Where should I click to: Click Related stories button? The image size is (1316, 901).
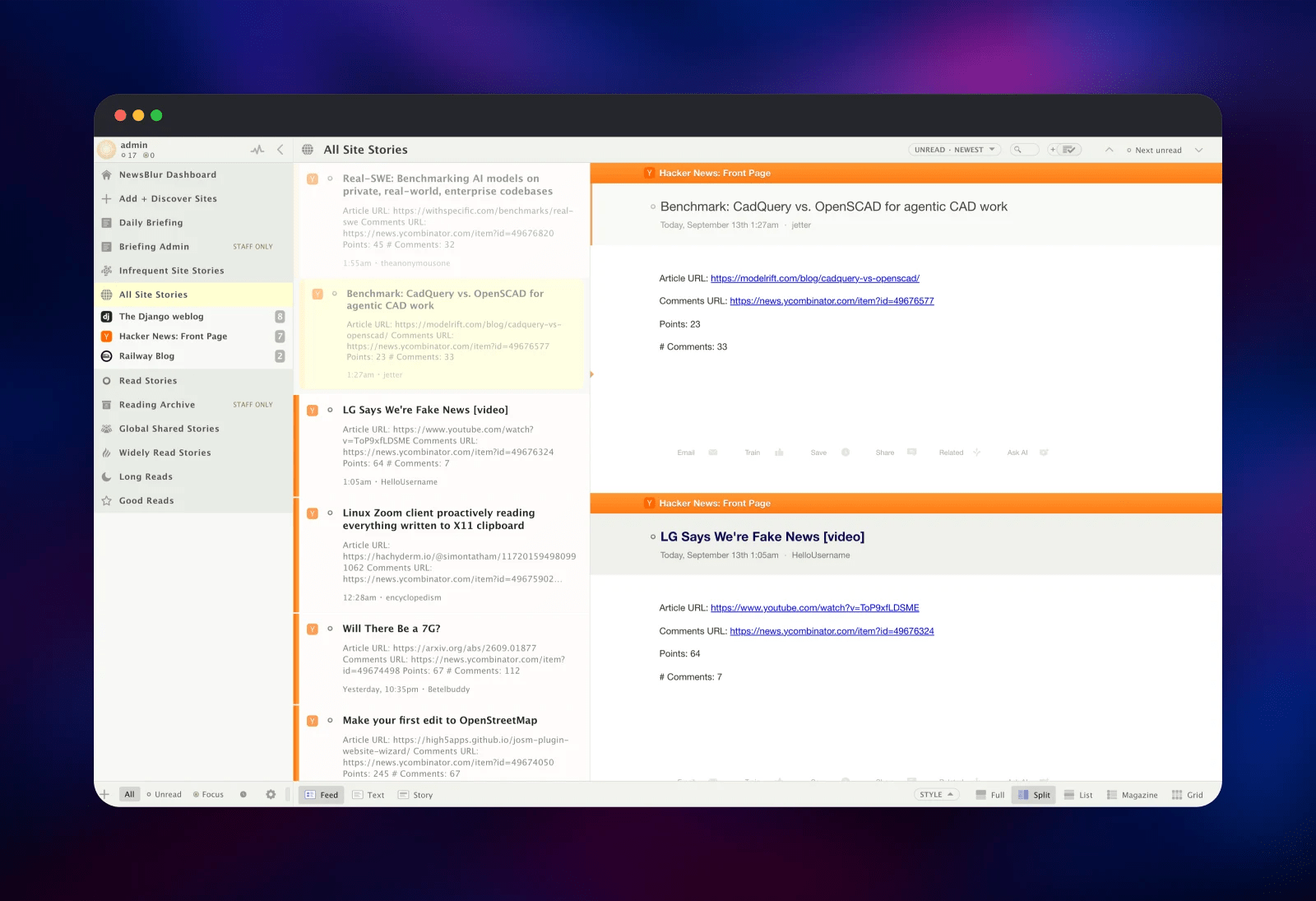[x=960, y=453]
